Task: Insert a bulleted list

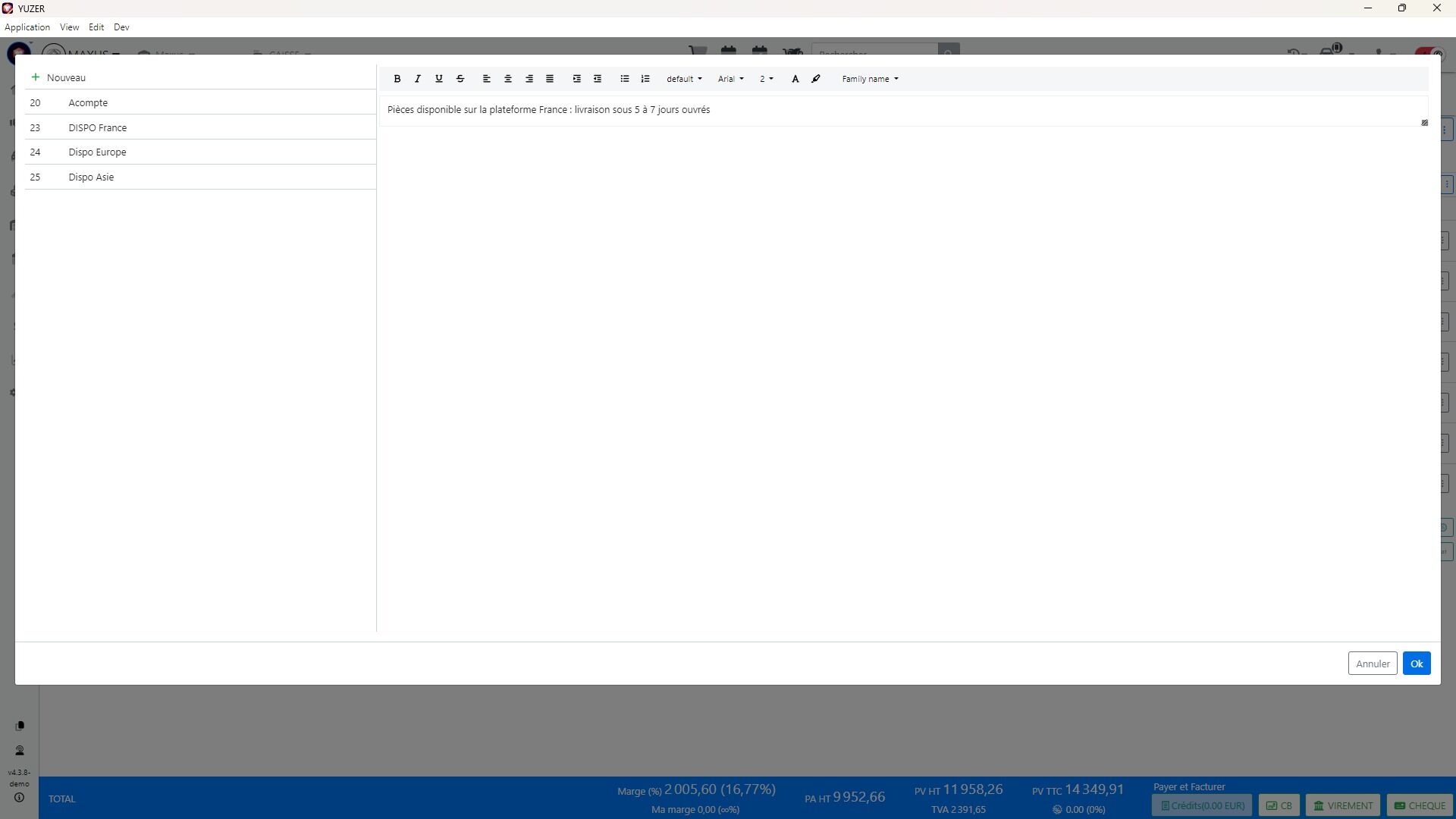Action: pyautogui.click(x=624, y=79)
